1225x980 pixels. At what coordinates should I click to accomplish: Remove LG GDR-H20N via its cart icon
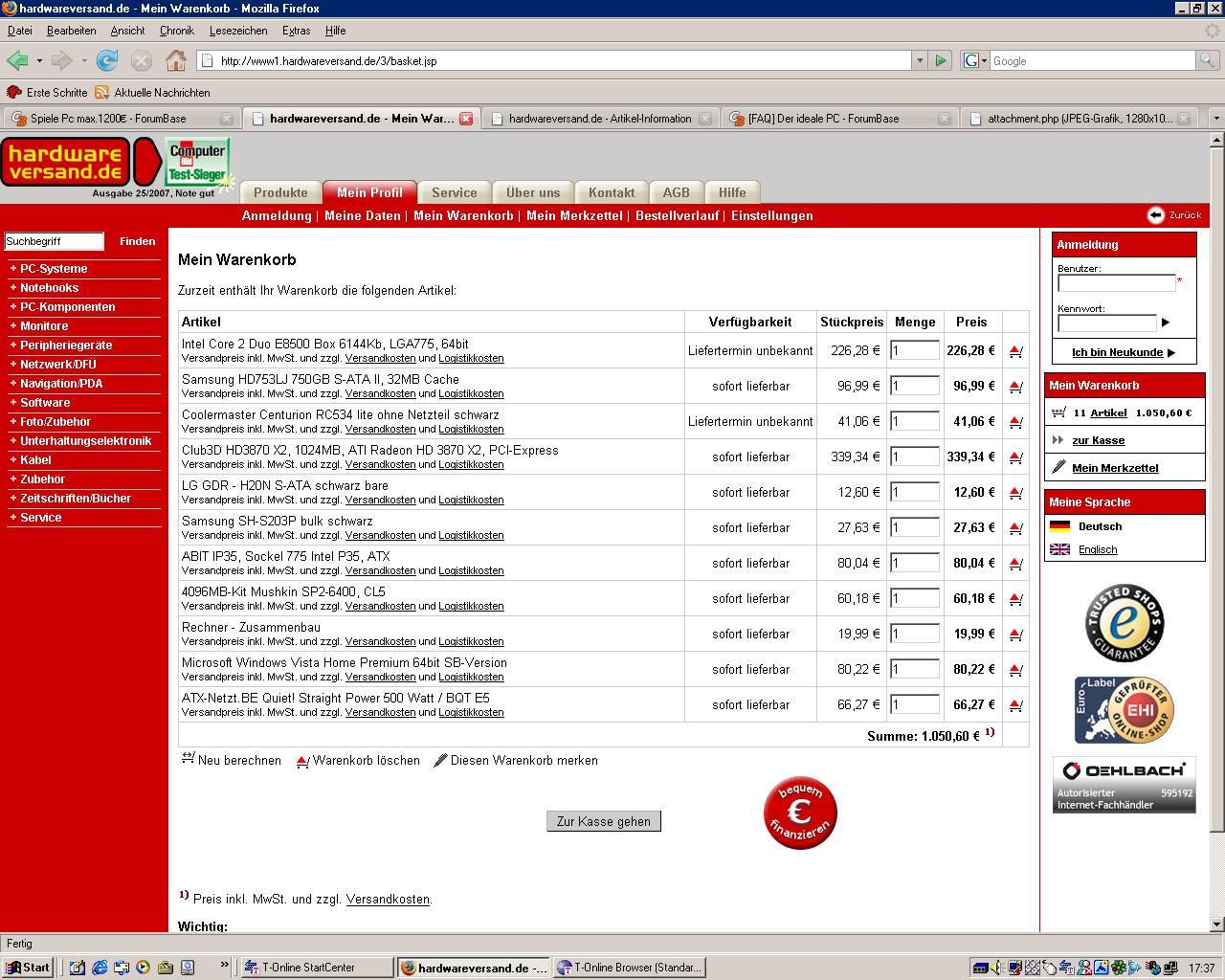1015,493
